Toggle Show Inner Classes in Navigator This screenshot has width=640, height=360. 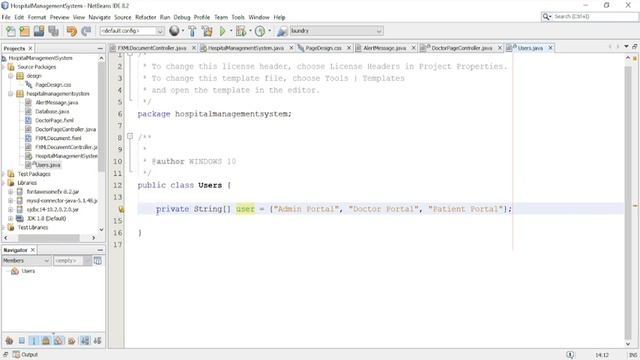click(x=59, y=340)
